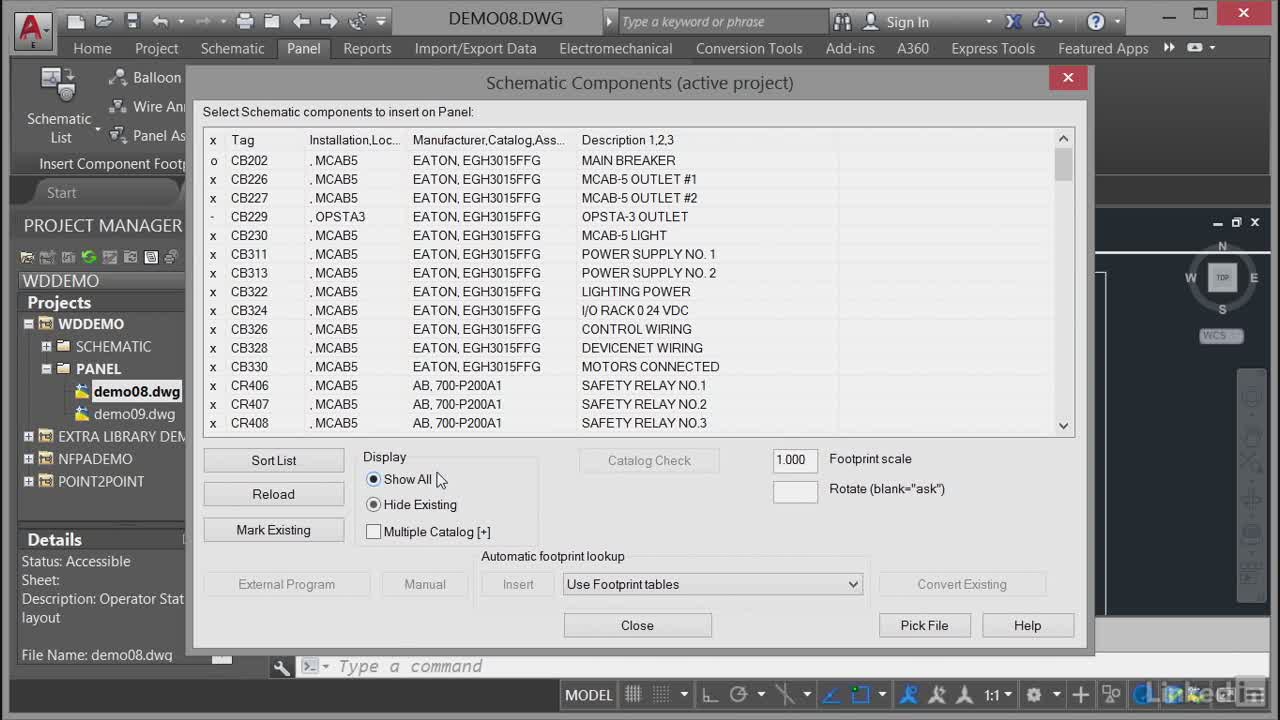Click the Previous drawing left arrow icon

coord(301,21)
